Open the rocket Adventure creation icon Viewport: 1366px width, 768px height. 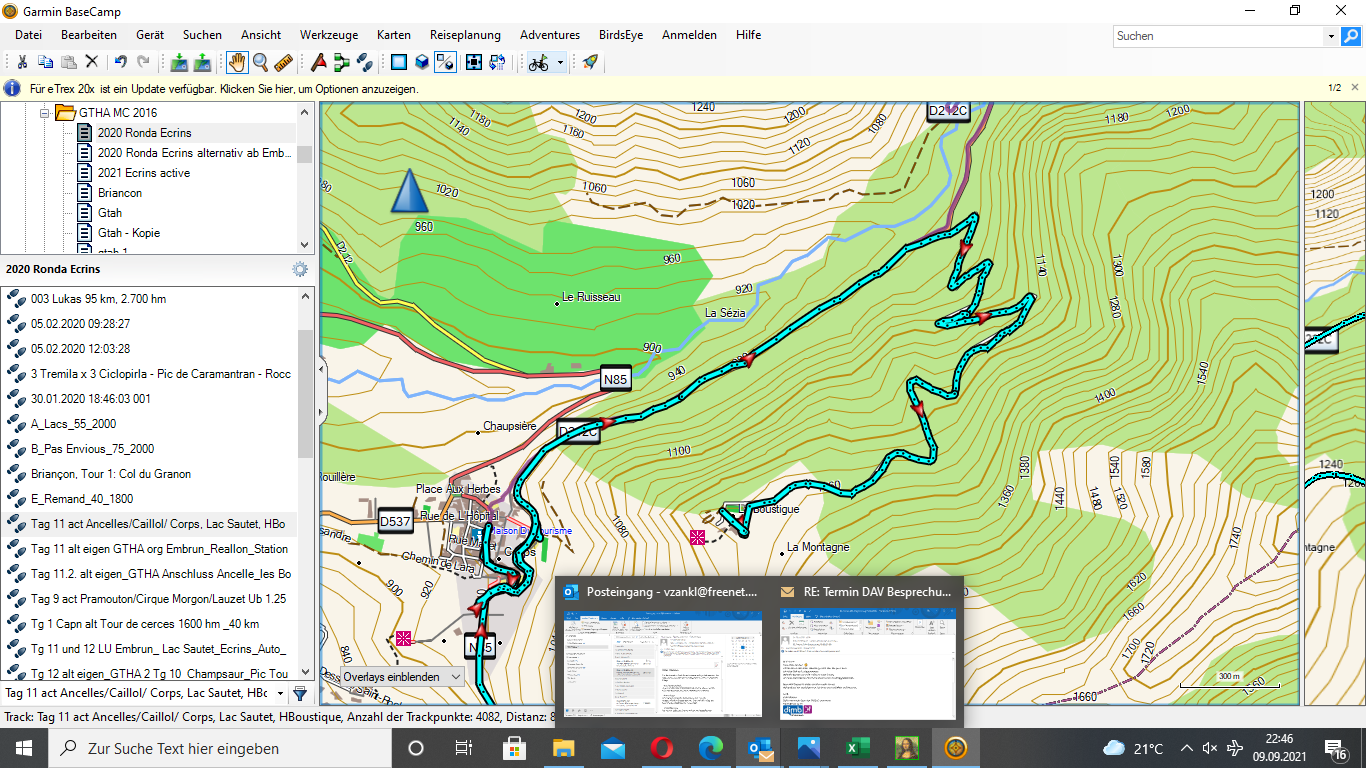pos(590,63)
